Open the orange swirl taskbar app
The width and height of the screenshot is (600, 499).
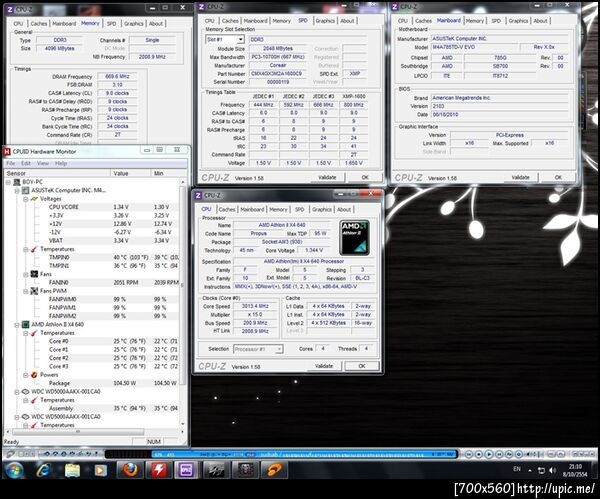(274, 470)
